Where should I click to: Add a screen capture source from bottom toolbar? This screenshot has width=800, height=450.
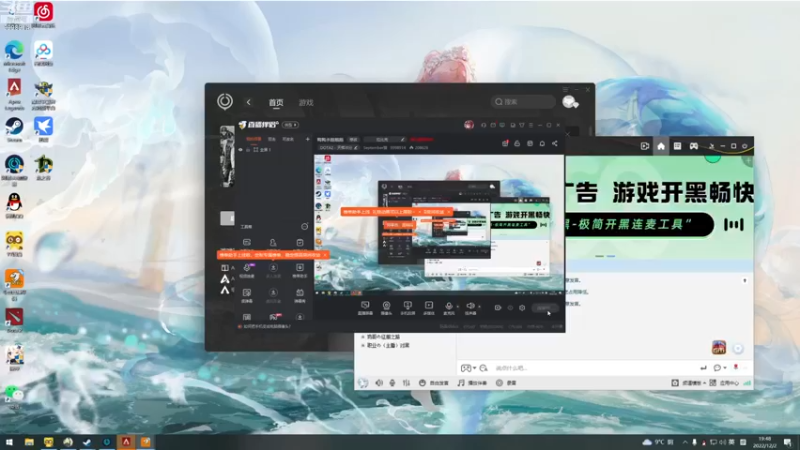pos(365,308)
